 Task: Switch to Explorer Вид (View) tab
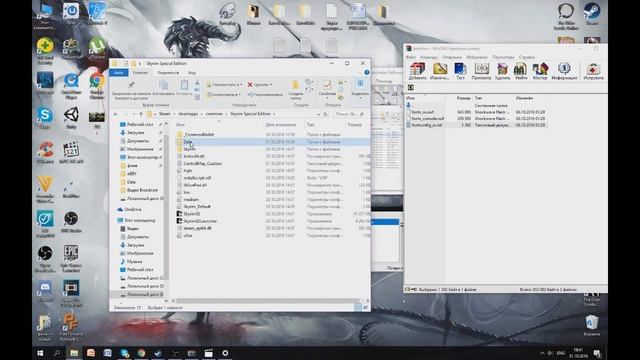click(x=192, y=73)
